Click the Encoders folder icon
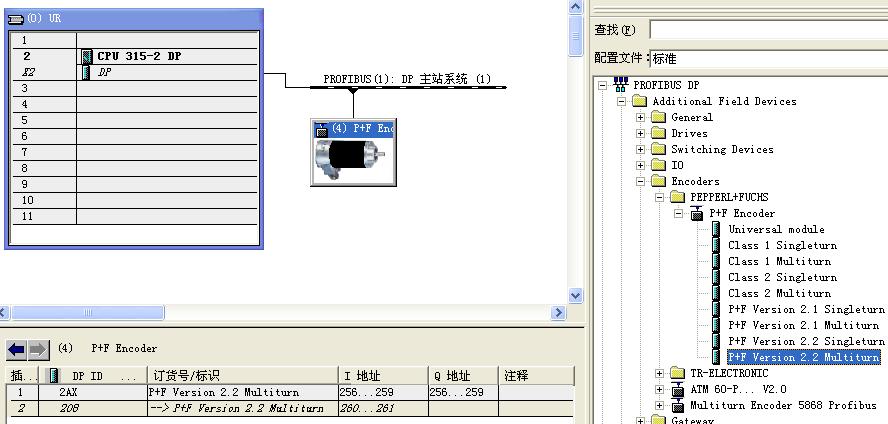The width and height of the screenshot is (888, 424). pos(658,181)
